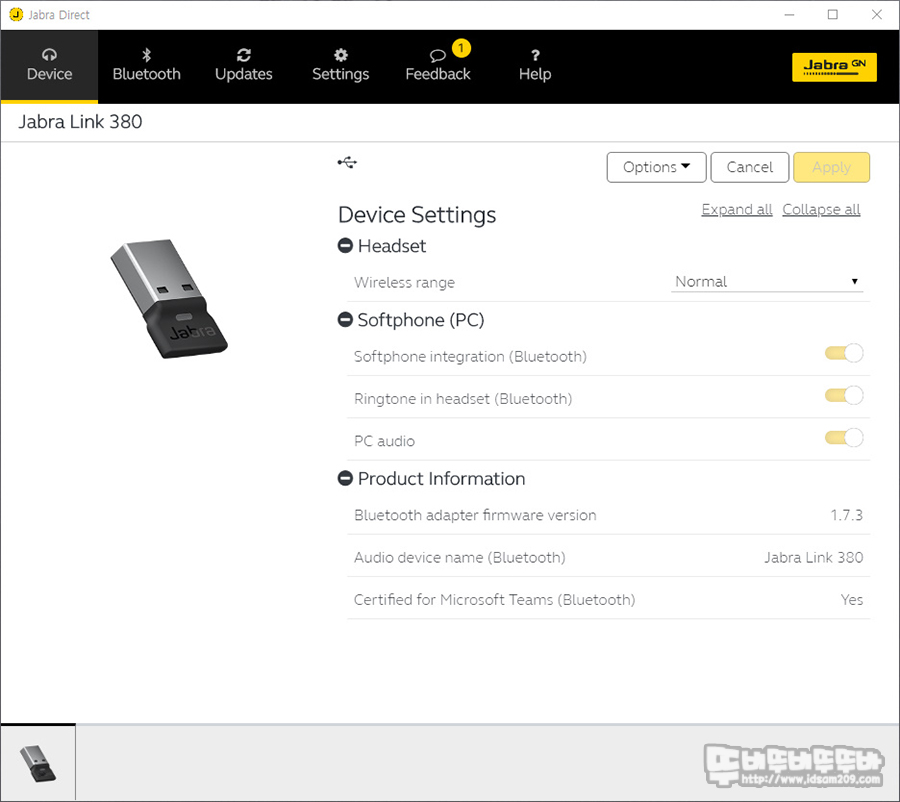Select the Jabra Link 380 thumbnail at bottom

[38, 763]
